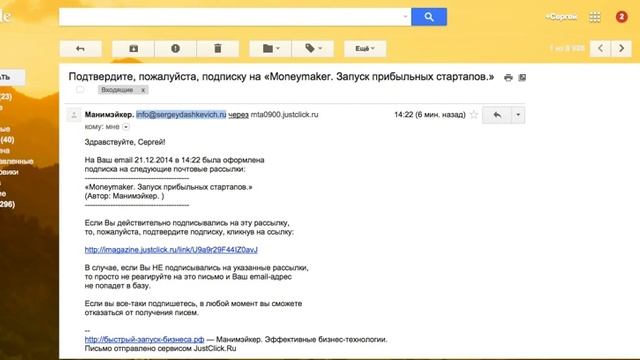640x360 pixels.
Task: Archive this email
Action: tap(133, 49)
